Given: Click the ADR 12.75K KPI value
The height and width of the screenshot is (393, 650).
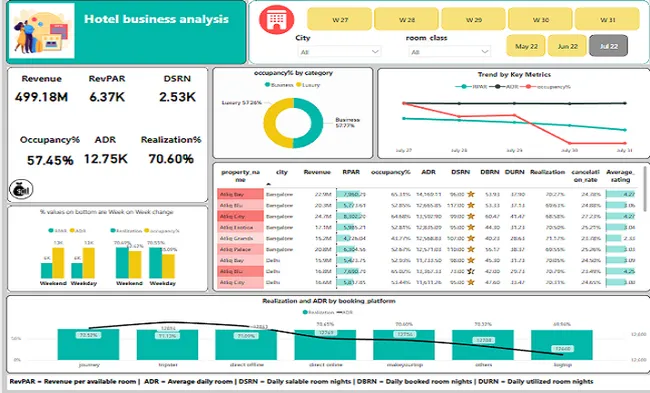Looking at the screenshot, I should (106, 159).
